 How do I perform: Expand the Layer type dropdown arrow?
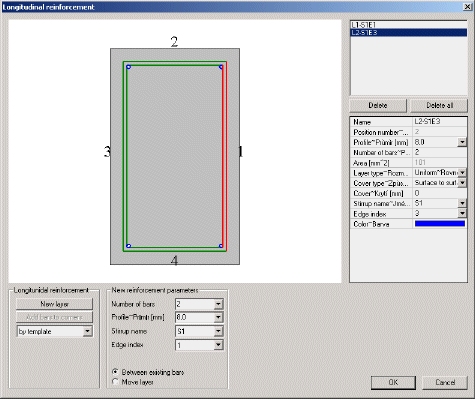click(462, 173)
